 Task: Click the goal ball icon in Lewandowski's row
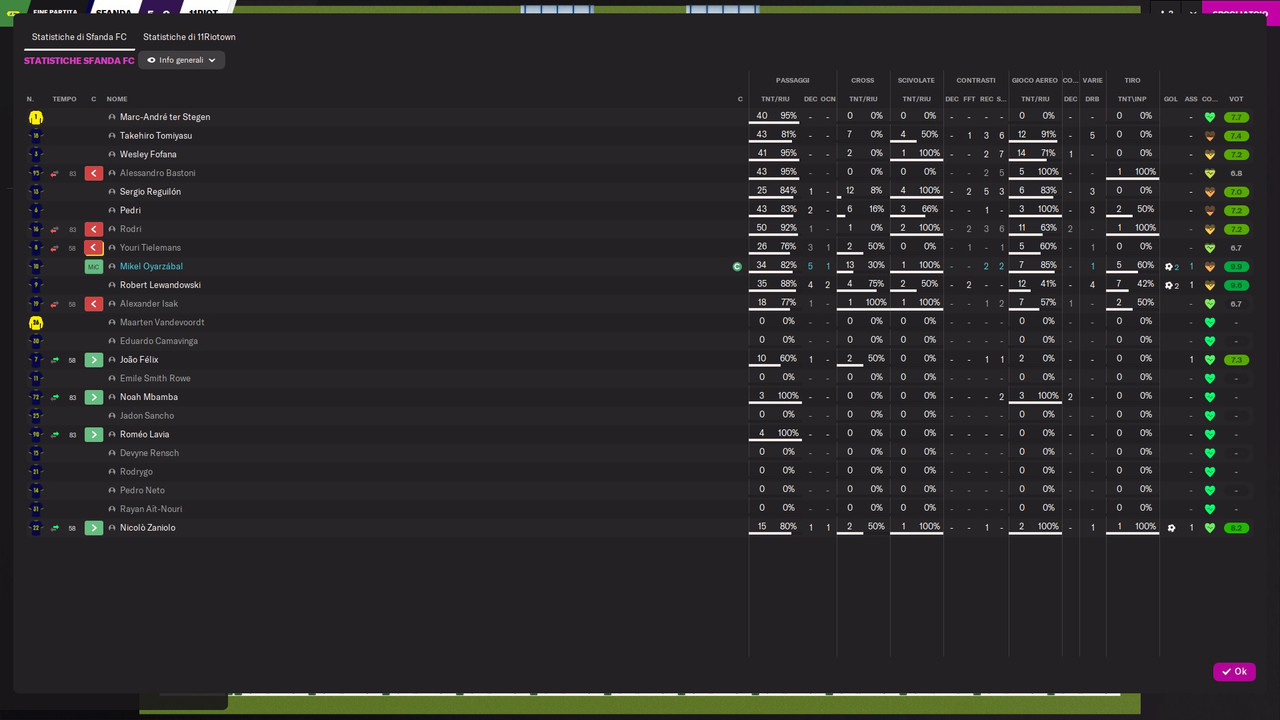1168,286
